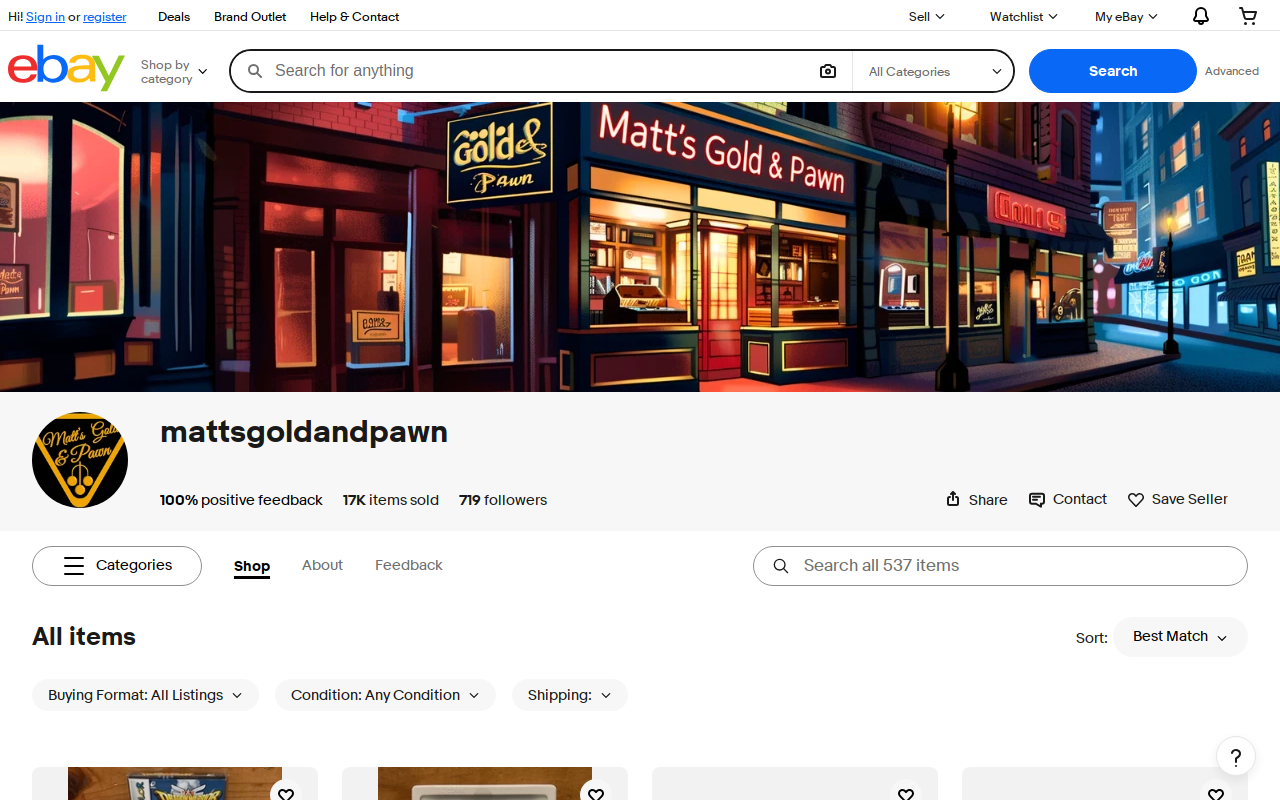This screenshot has width=1280, height=800.
Task: Expand the Watchlist dropdown
Action: tap(1023, 17)
